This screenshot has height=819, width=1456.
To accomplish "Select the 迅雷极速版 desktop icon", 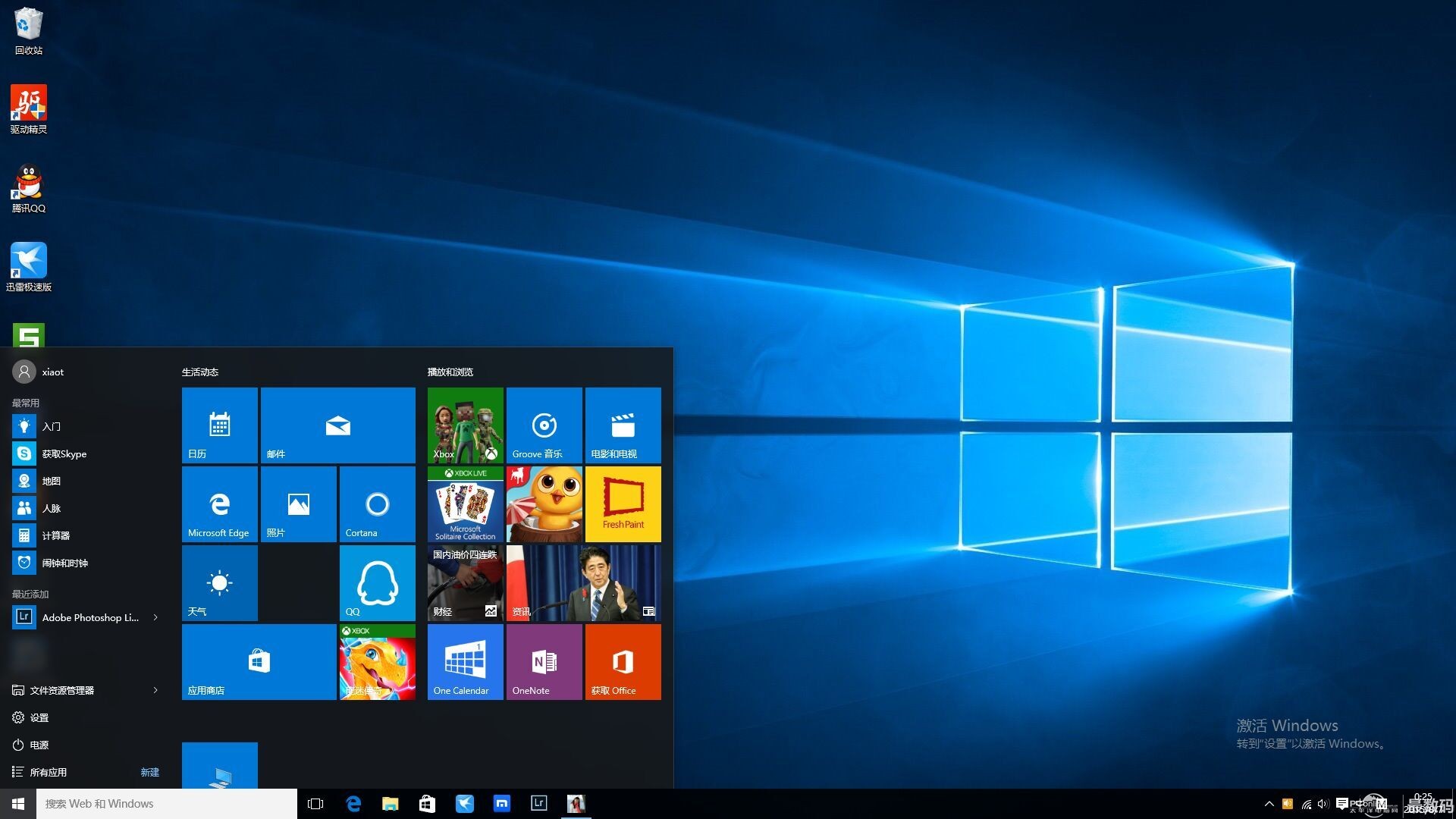I will [x=29, y=268].
